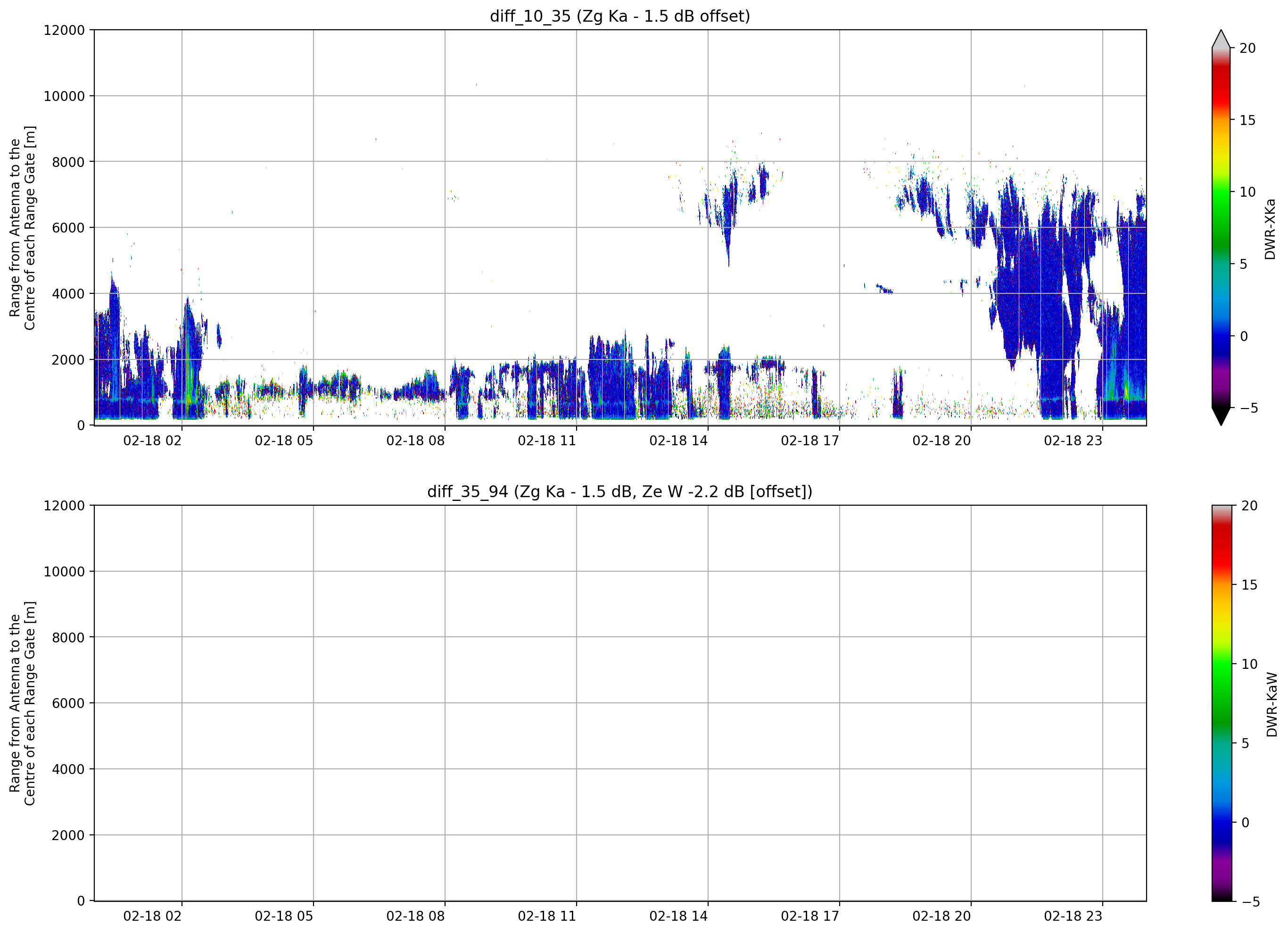Select the DWR-XKa colorbar gradient
Viewport: 1288px width, 933px height.
pyautogui.click(x=1221, y=228)
